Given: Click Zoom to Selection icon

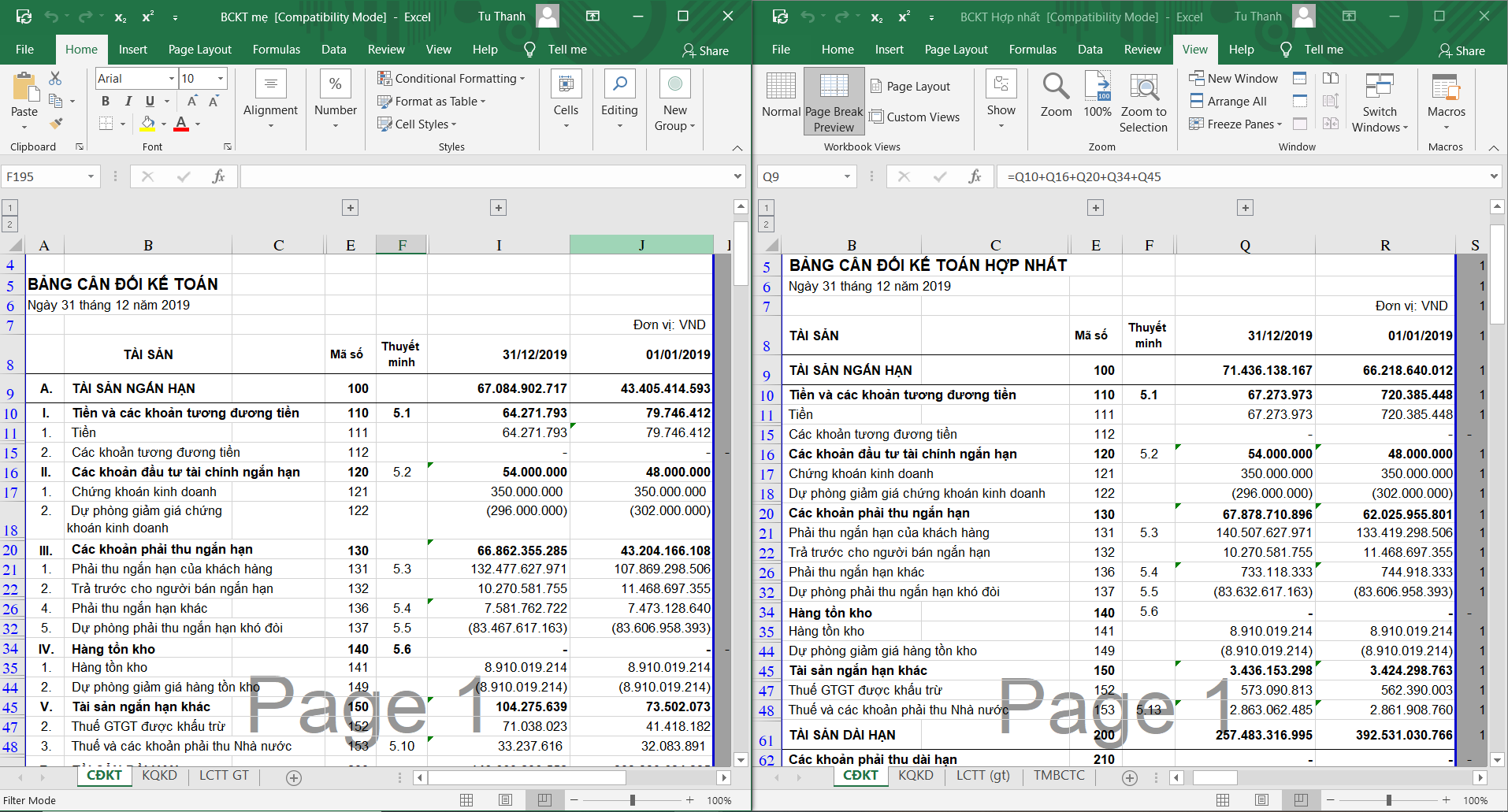Looking at the screenshot, I should pyautogui.click(x=1143, y=88).
